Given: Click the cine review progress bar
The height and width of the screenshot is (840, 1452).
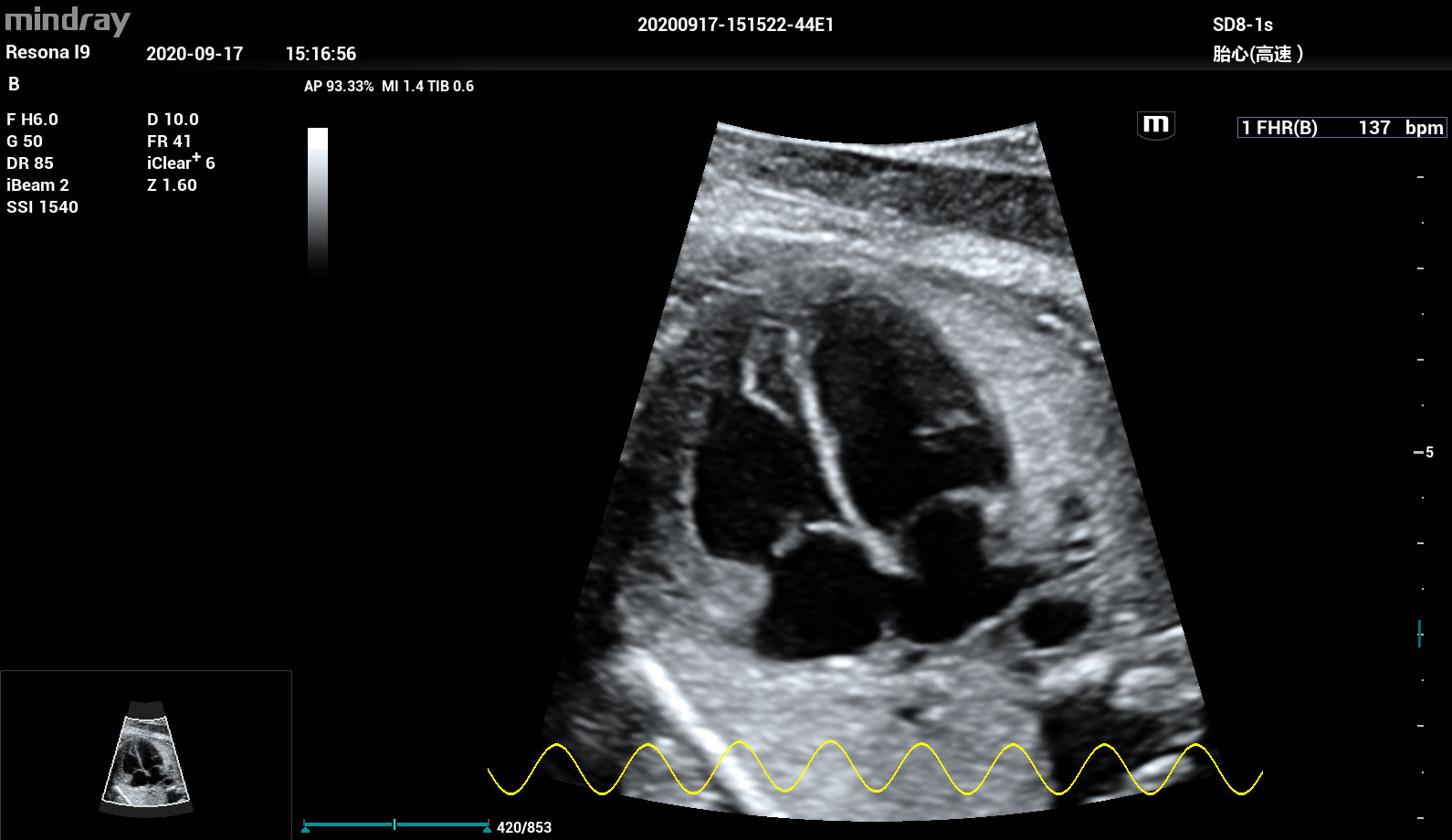Looking at the screenshot, I should click(x=395, y=824).
